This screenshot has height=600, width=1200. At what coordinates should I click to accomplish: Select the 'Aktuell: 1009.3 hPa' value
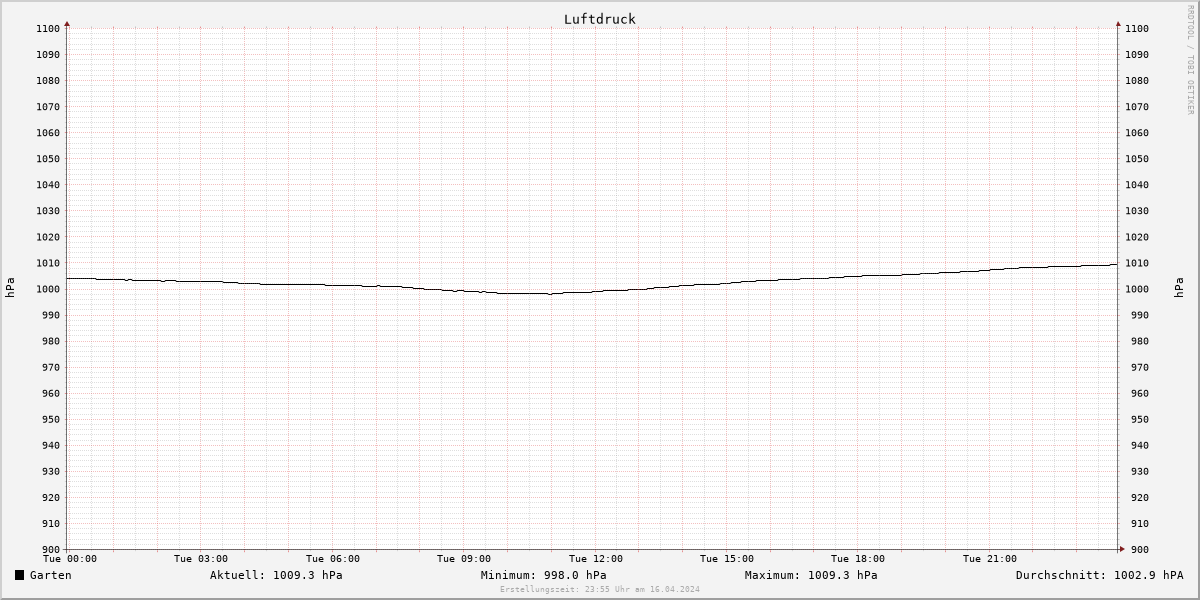tap(276, 575)
